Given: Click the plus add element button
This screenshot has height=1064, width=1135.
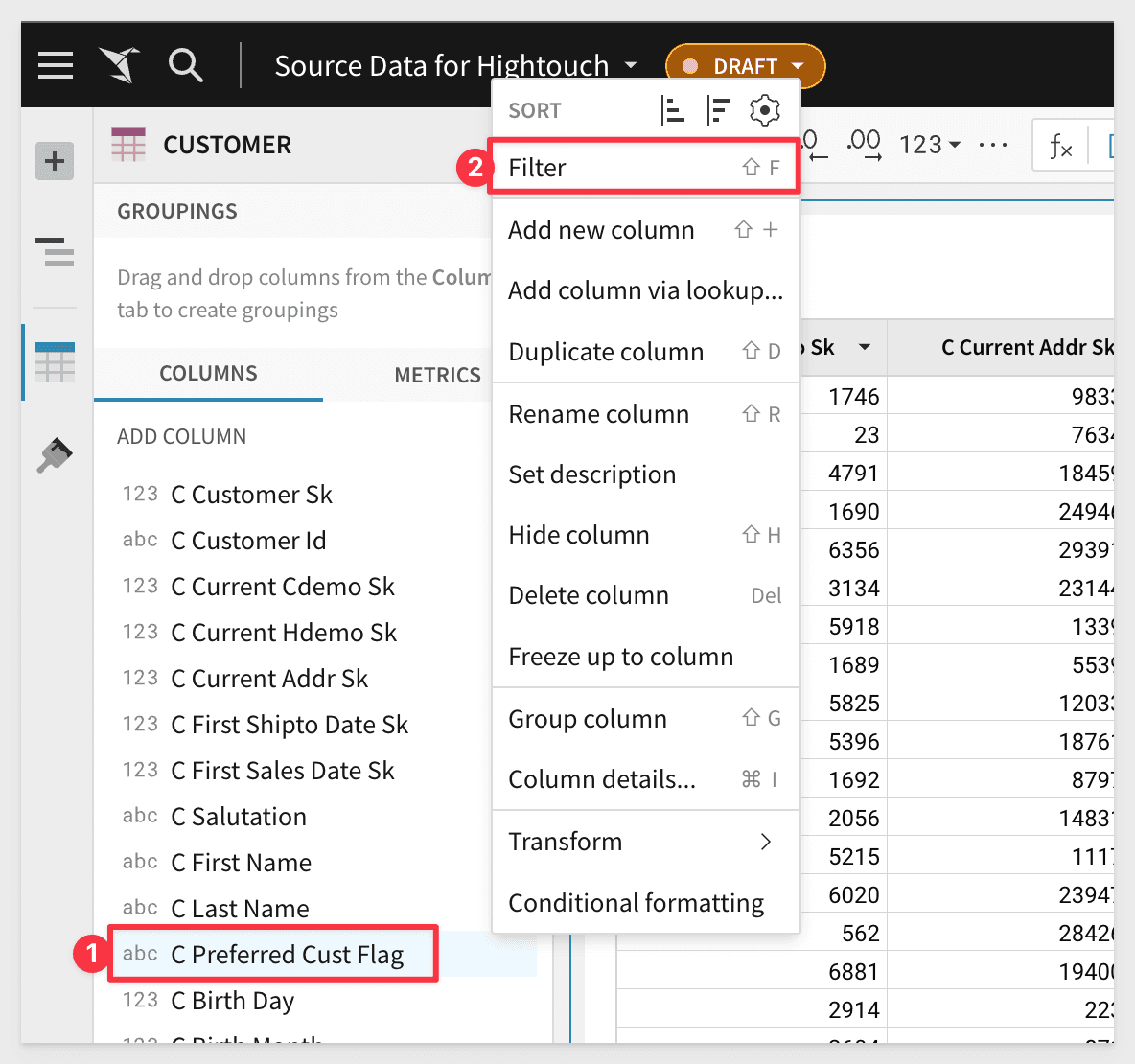Looking at the screenshot, I should (55, 161).
